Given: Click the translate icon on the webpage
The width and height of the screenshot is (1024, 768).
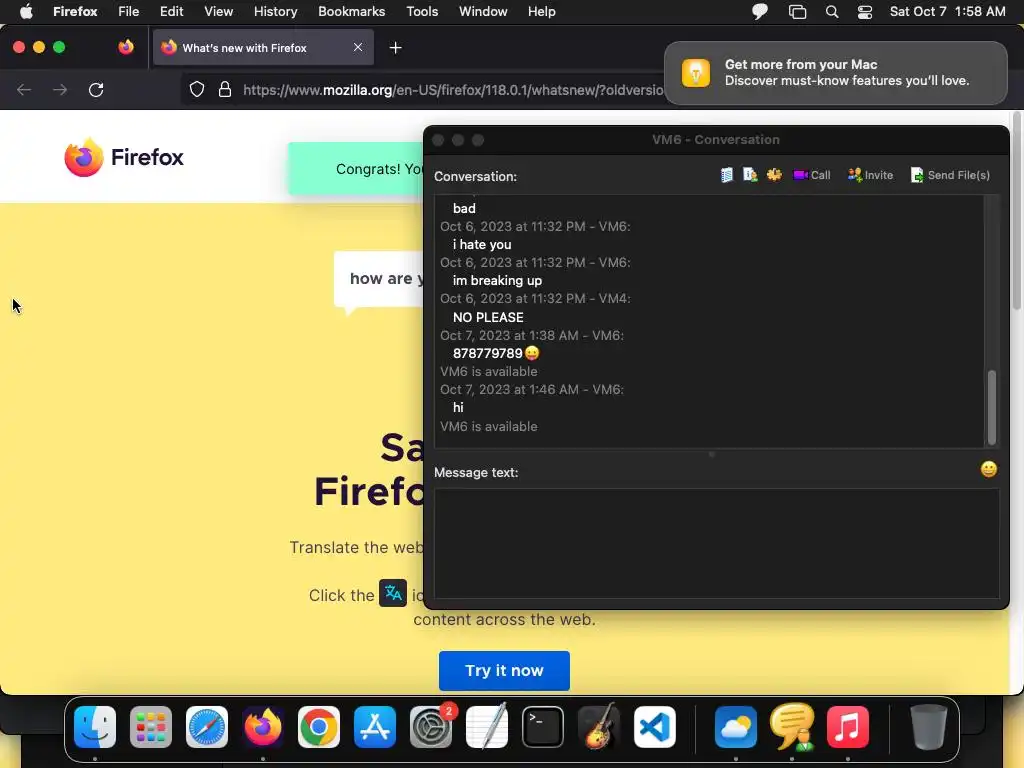Looking at the screenshot, I should click(x=393, y=593).
